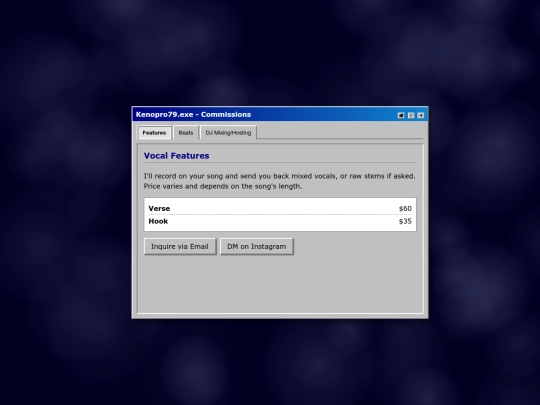Select the DJ Mixing/Hosting tab

(228, 133)
